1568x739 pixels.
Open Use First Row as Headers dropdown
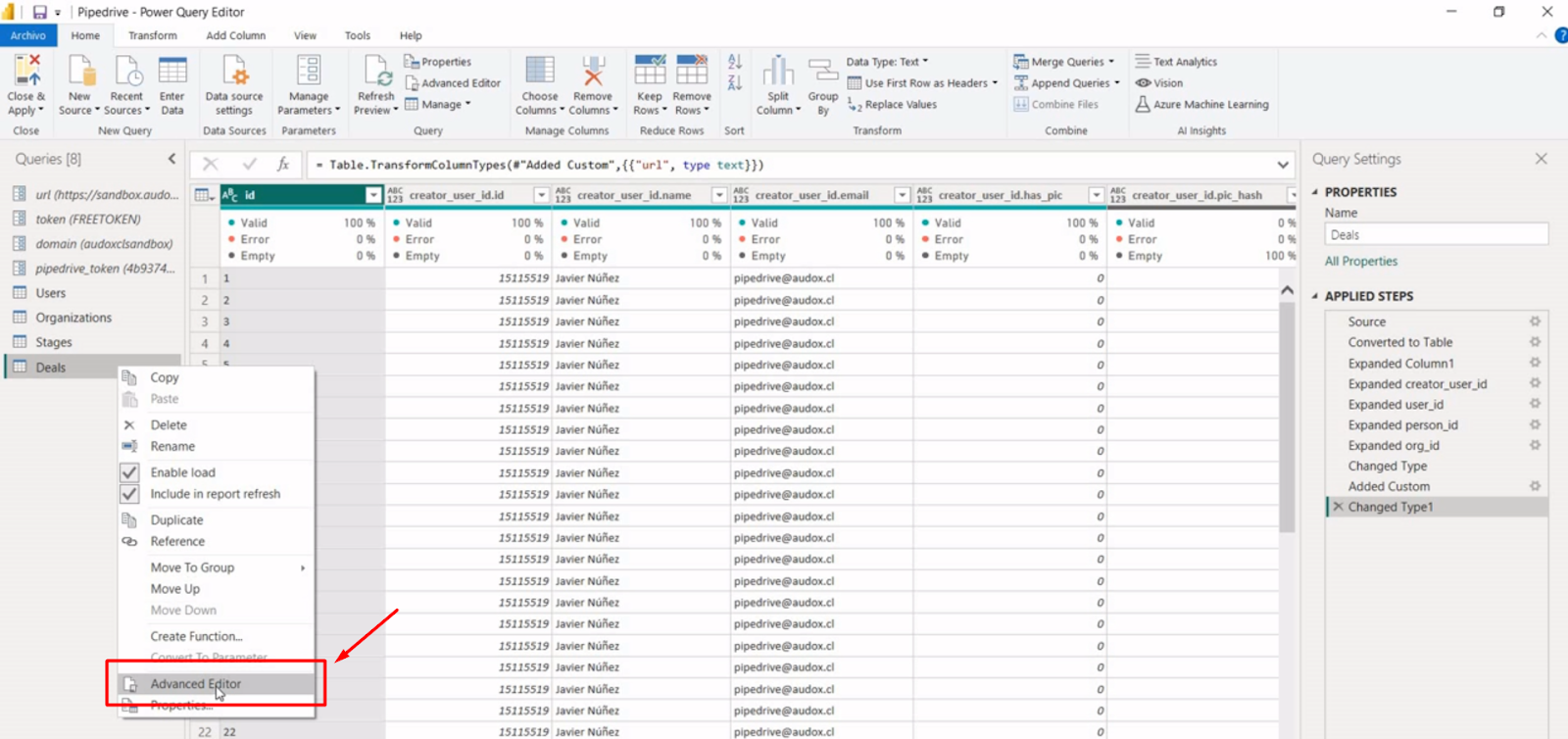click(x=922, y=83)
